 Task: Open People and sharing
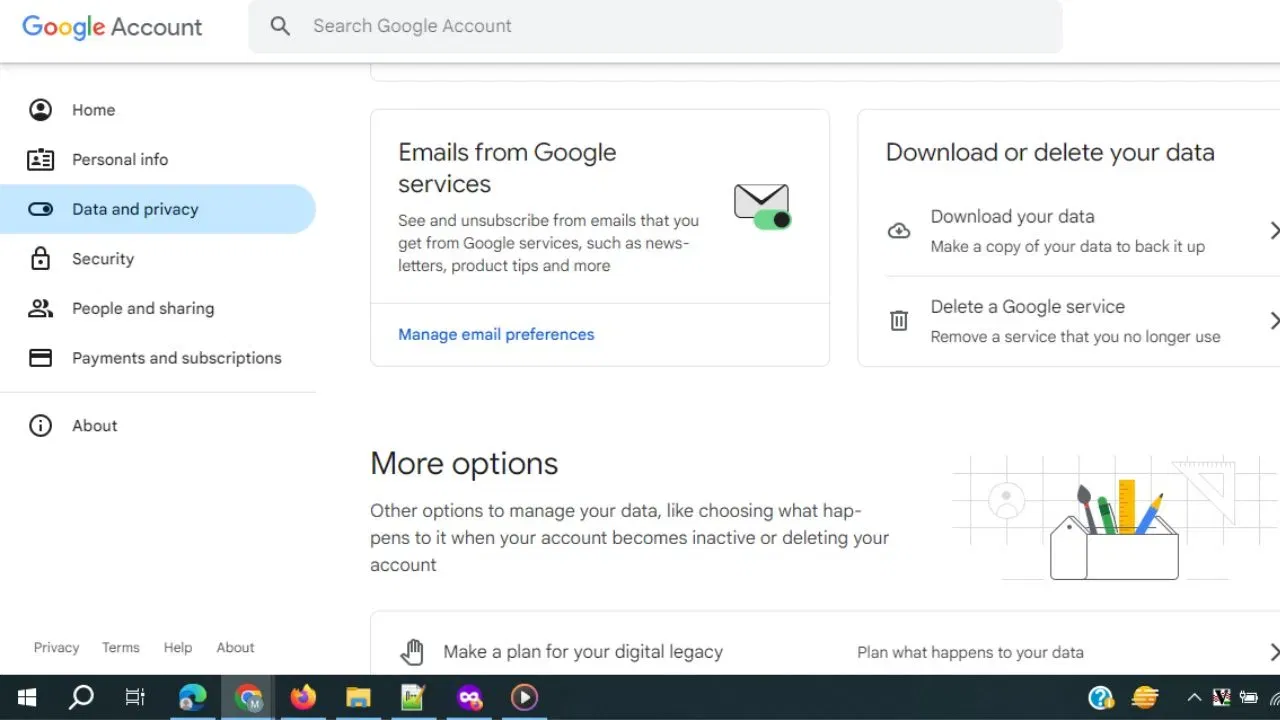click(158, 308)
